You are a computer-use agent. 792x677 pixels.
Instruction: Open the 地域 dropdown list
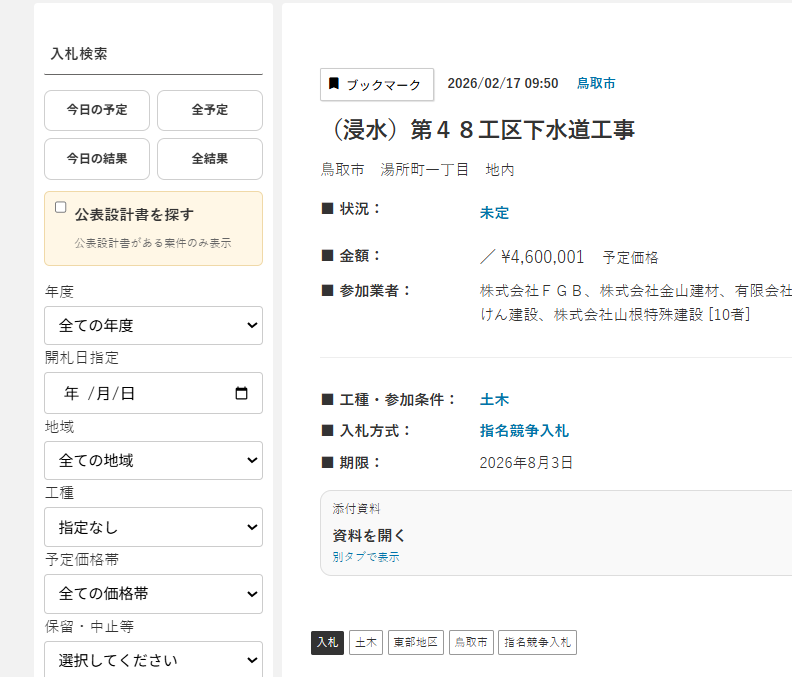153,460
